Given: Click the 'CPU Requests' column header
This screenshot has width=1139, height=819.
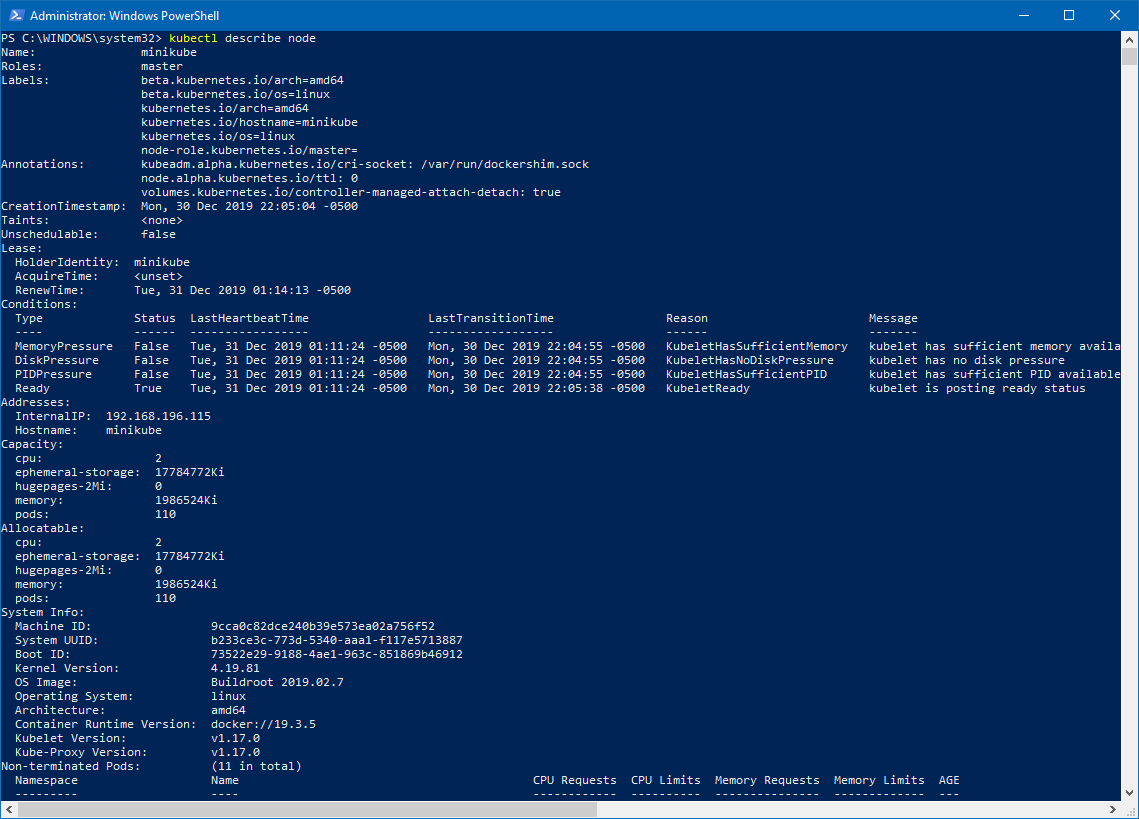Looking at the screenshot, I should click(574, 780).
